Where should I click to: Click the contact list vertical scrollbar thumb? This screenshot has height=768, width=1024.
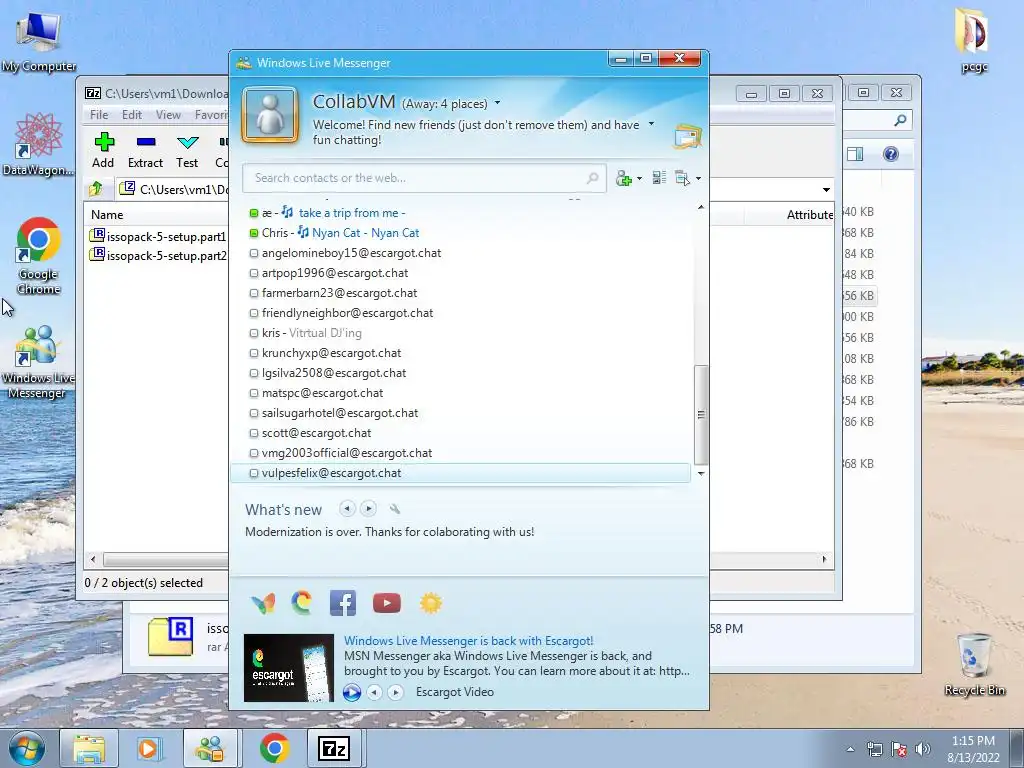701,414
